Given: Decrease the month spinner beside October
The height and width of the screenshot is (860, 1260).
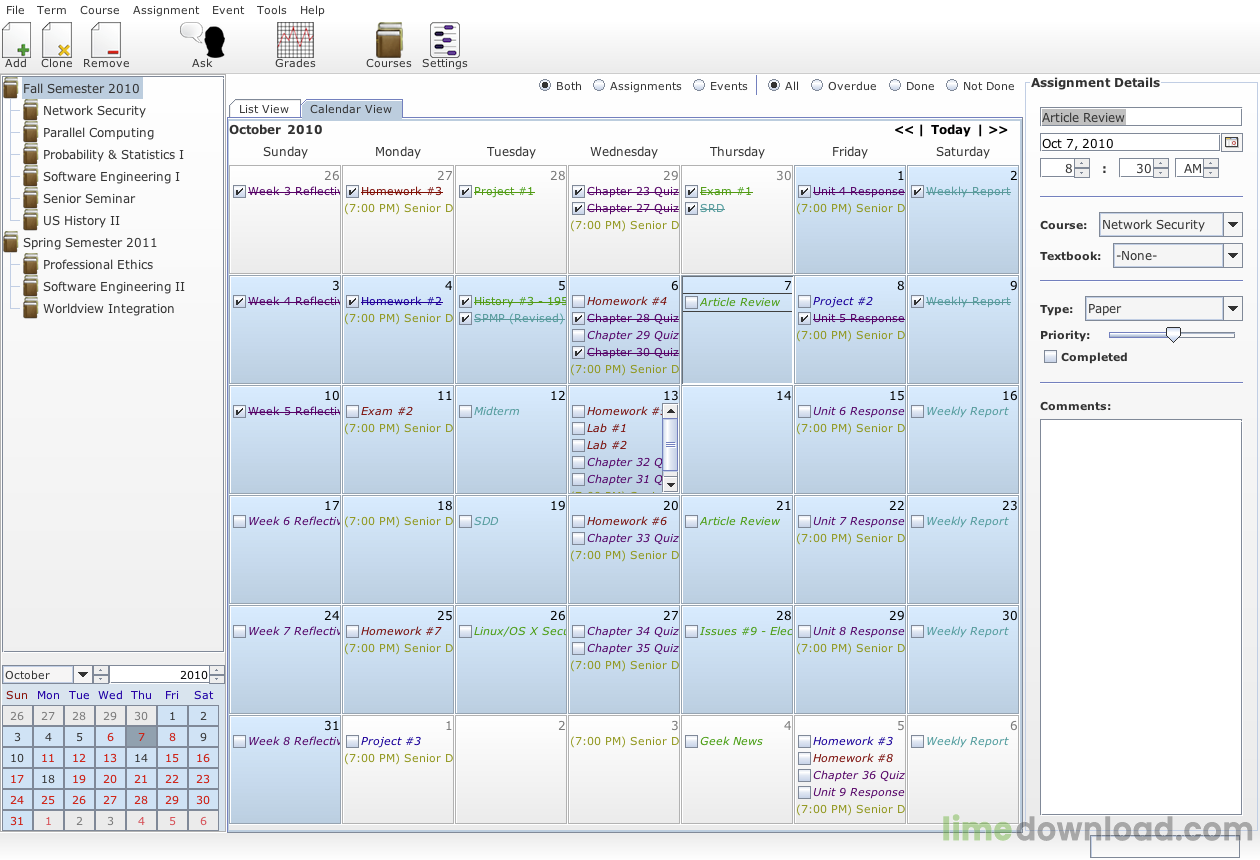Looking at the screenshot, I should [101, 679].
